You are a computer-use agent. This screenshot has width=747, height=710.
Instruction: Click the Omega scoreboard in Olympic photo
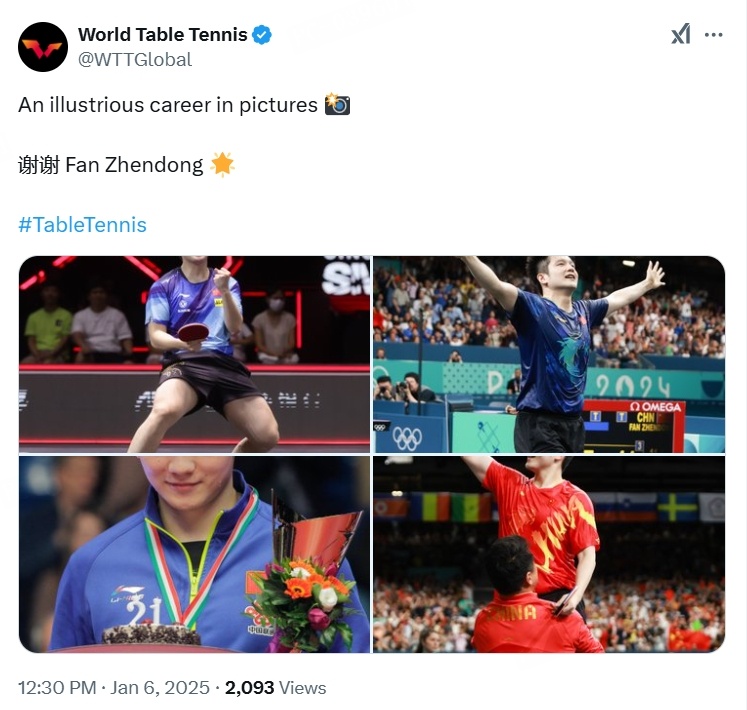634,426
